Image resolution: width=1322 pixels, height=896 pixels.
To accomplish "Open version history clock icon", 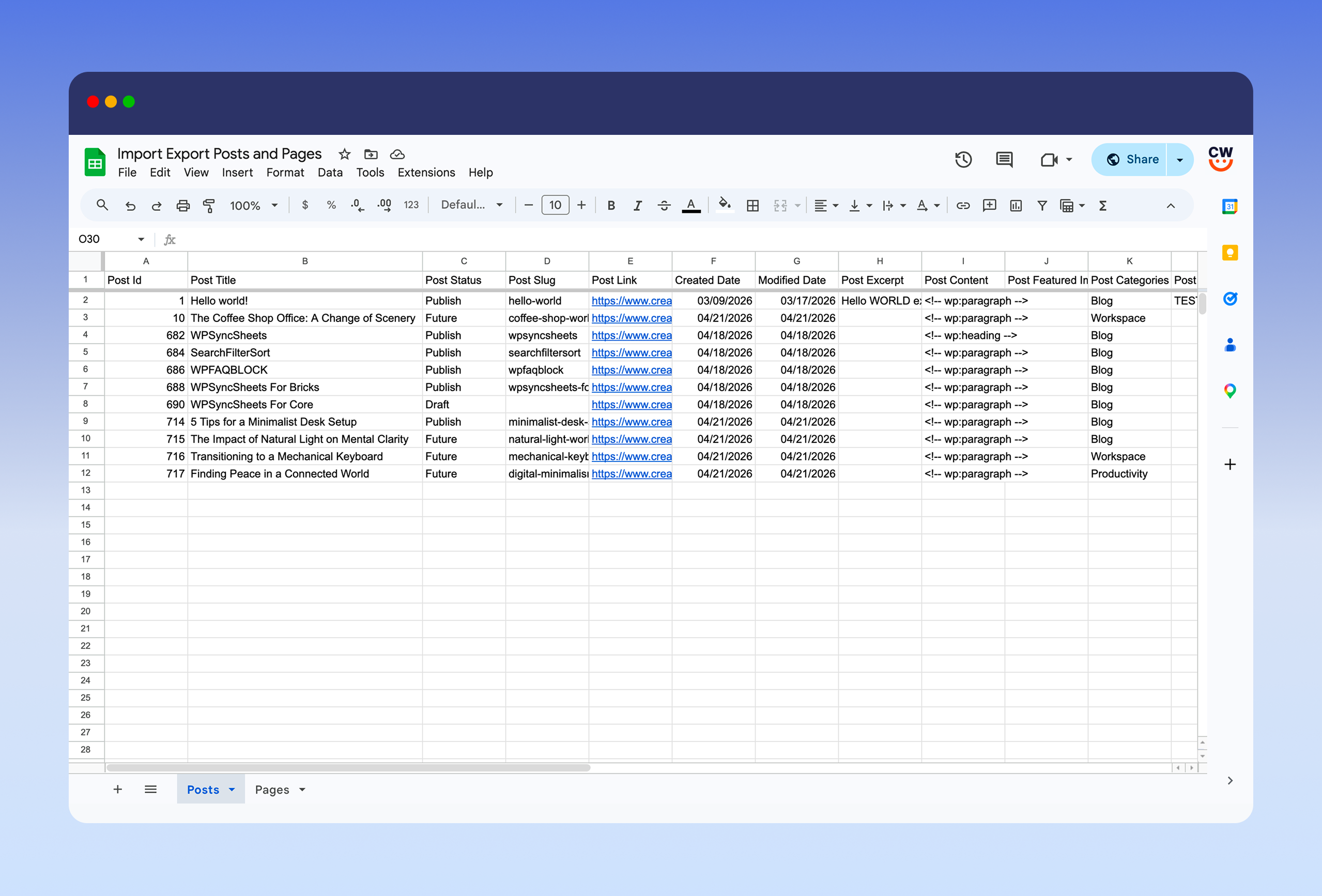I will 963,159.
